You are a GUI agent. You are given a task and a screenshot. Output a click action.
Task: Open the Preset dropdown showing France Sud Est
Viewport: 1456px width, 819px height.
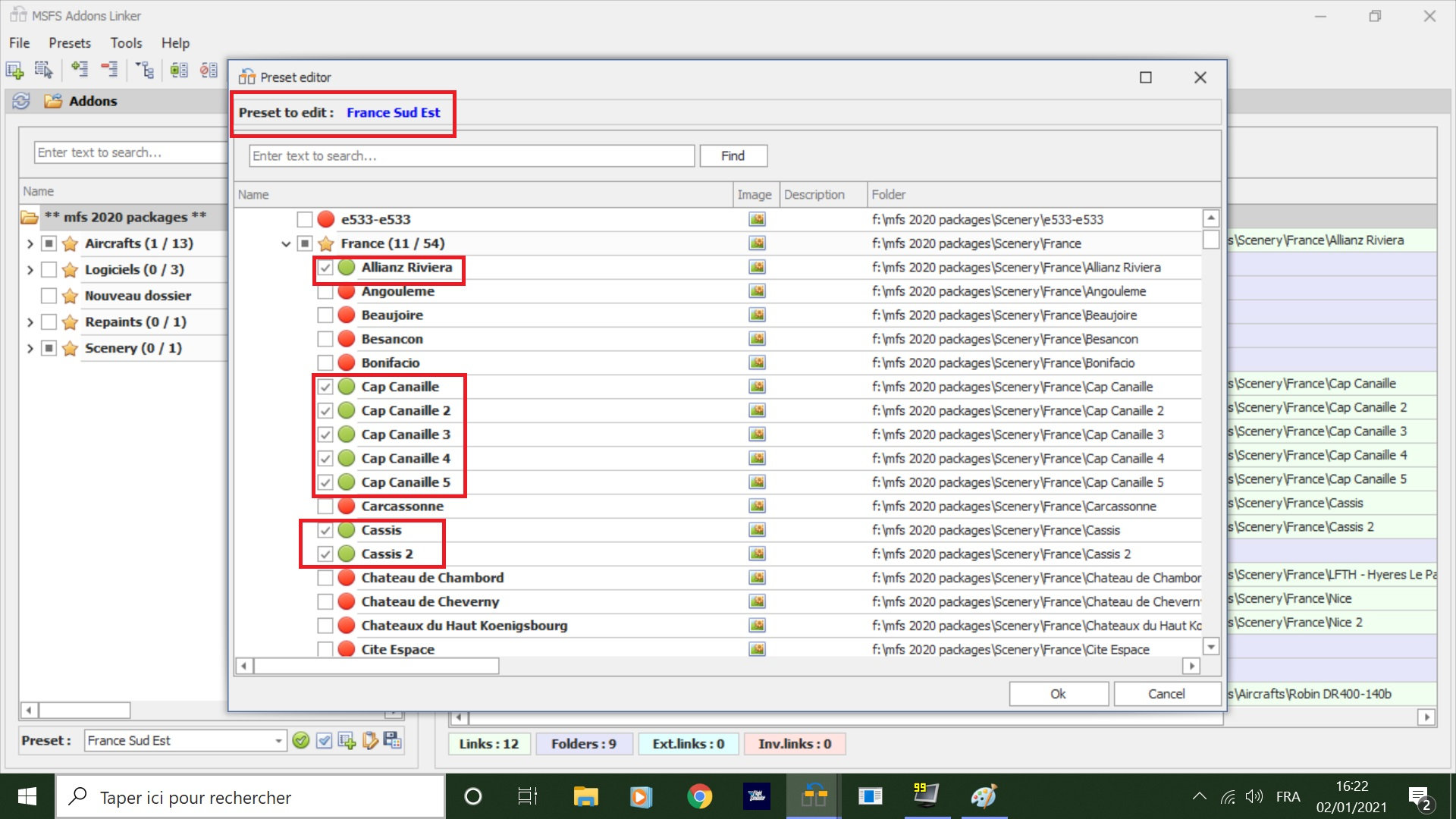pyautogui.click(x=278, y=741)
